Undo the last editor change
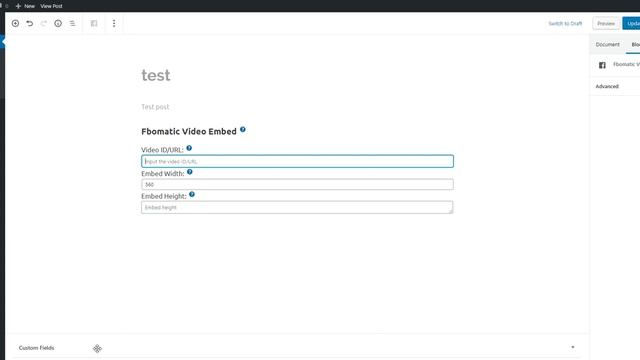This screenshot has width=640, height=360. coord(30,23)
